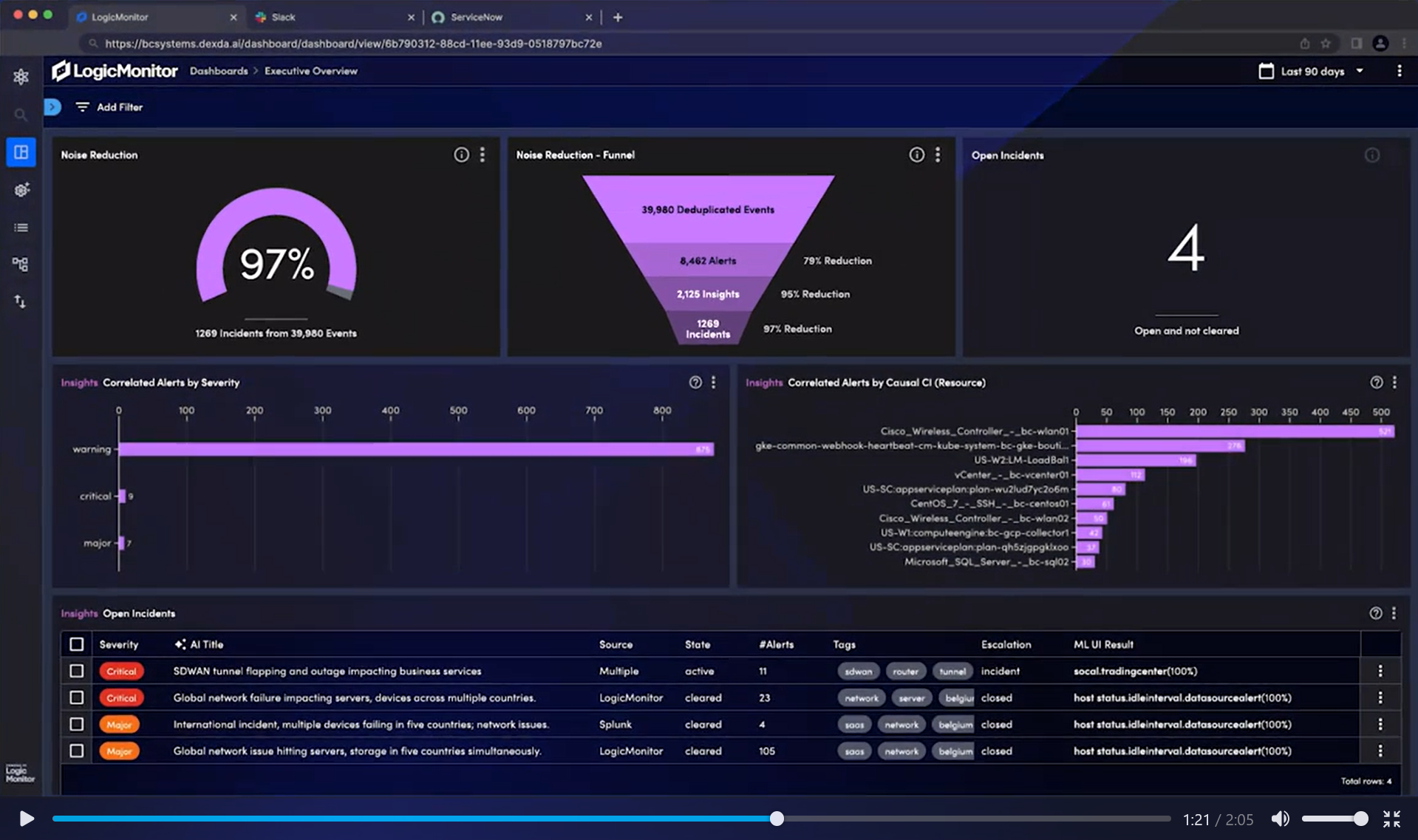This screenshot has width=1418, height=840.
Task: Select all incidents with header checkbox
Action: click(76, 644)
